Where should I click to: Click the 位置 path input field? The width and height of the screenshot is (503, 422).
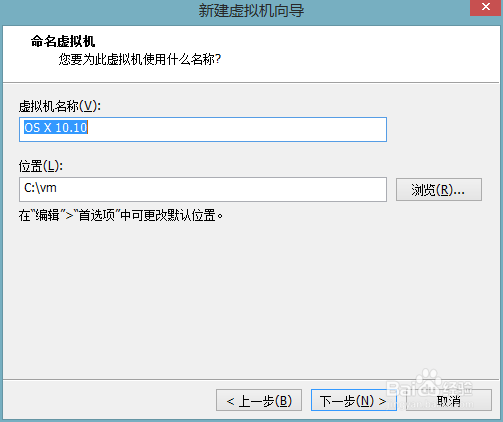[x=203, y=189]
